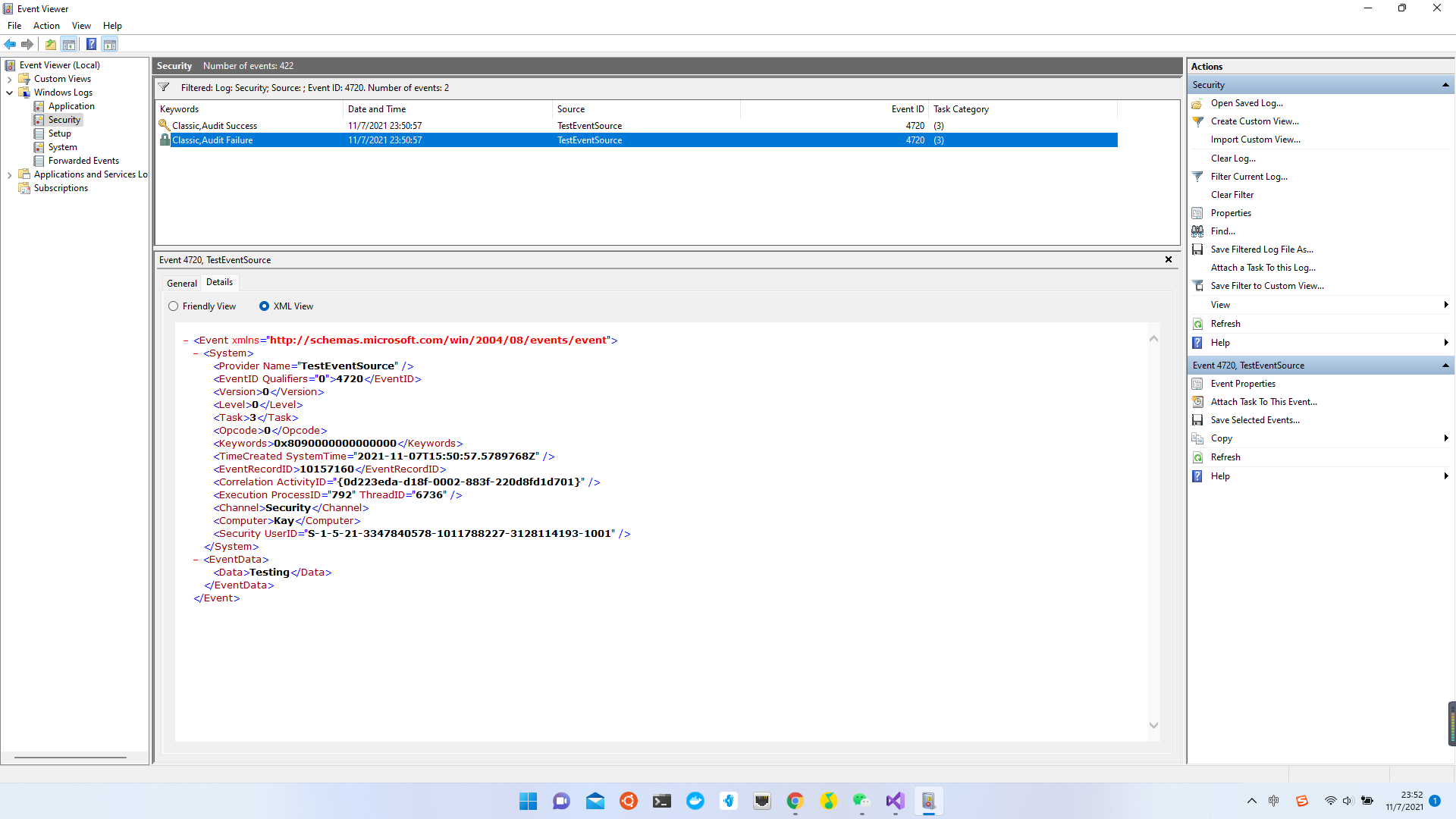Collapse the Windows Logs tree node
This screenshot has height=819, width=1456.
(x=9, y=93)
